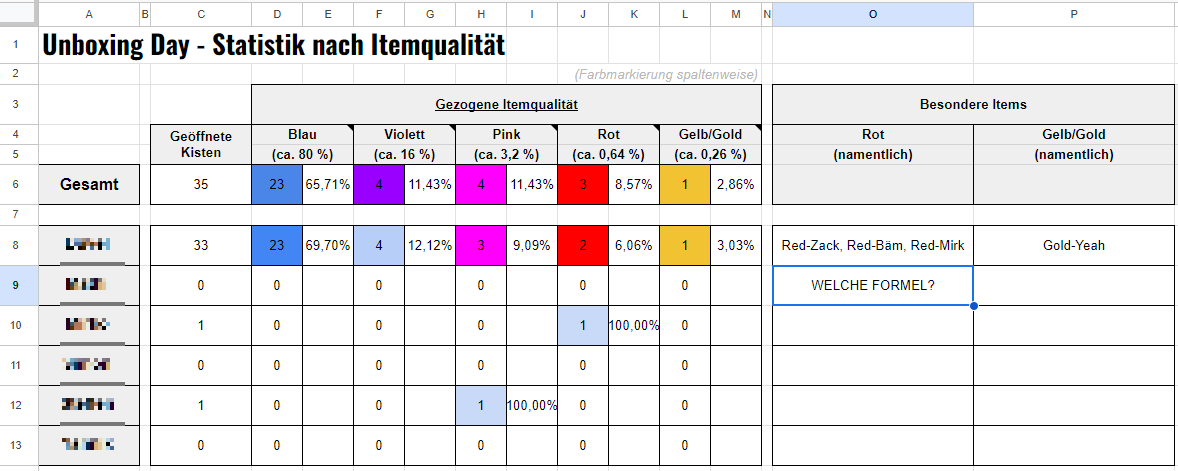Select the Gezogene Itemqualität header cell

click(x=506, y=104)
